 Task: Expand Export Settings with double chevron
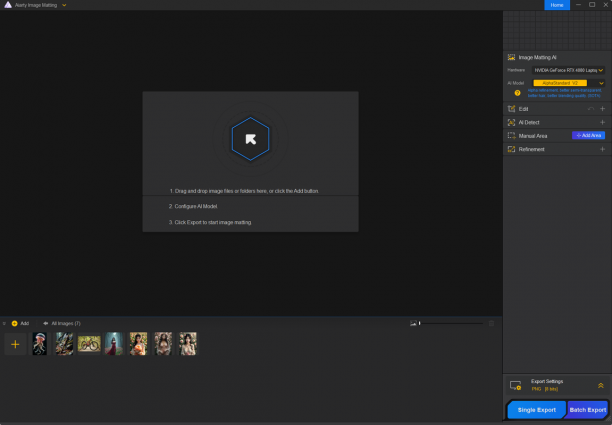(x=600, y=386)
